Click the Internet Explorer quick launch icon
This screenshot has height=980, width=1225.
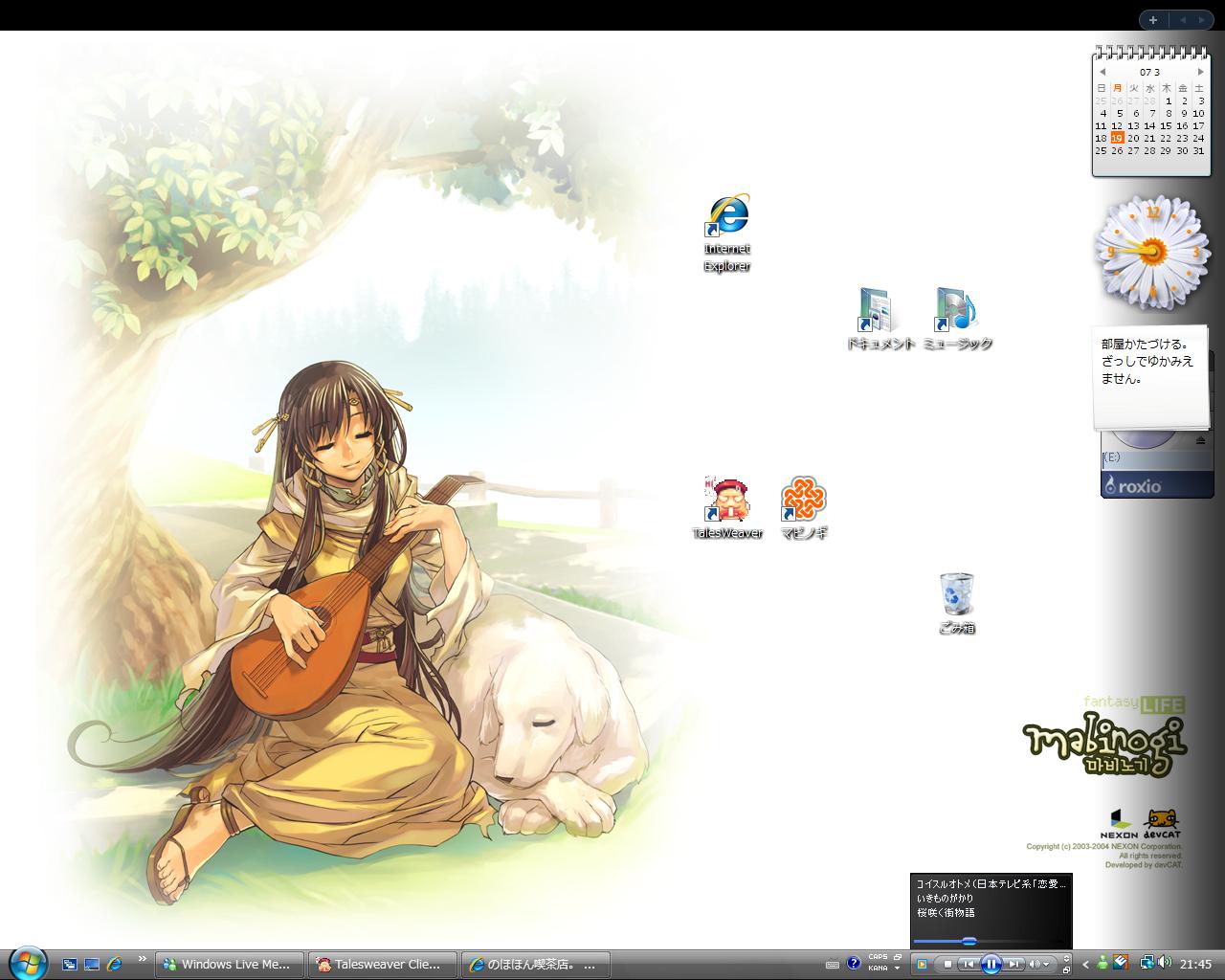click(x=115, y=965)
